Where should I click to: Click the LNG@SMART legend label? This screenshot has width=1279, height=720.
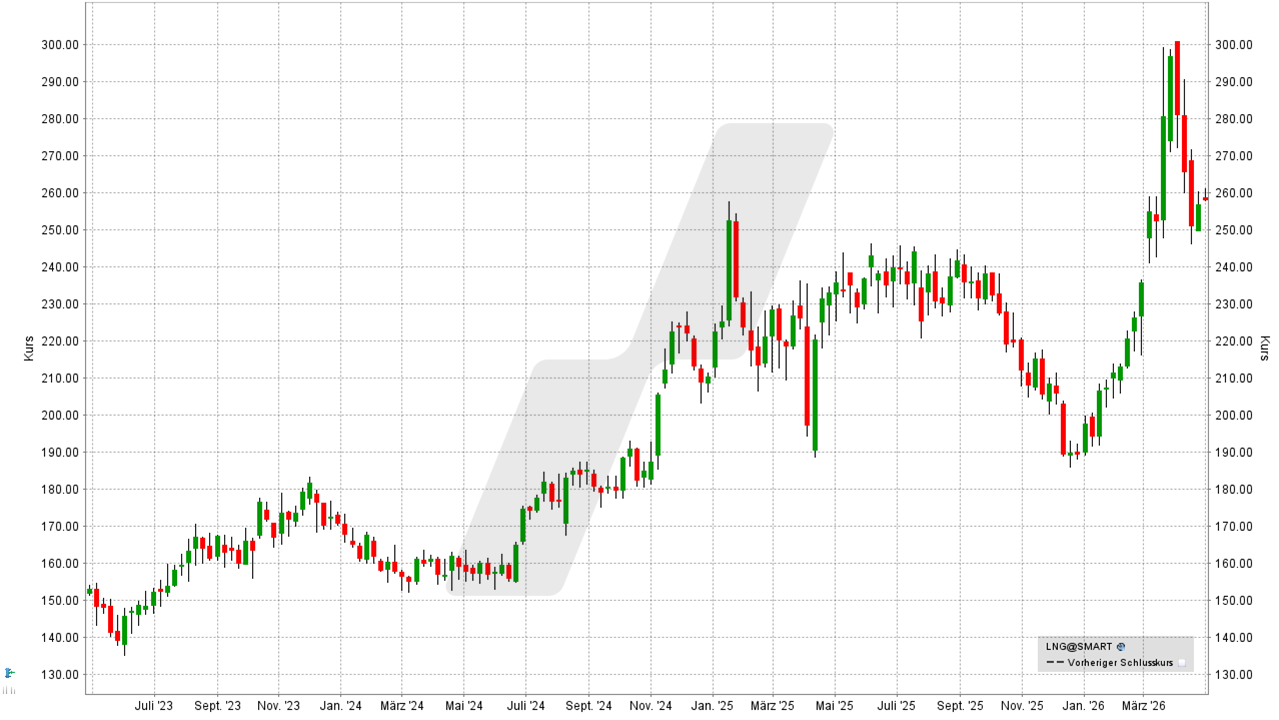click(1079, 647)
